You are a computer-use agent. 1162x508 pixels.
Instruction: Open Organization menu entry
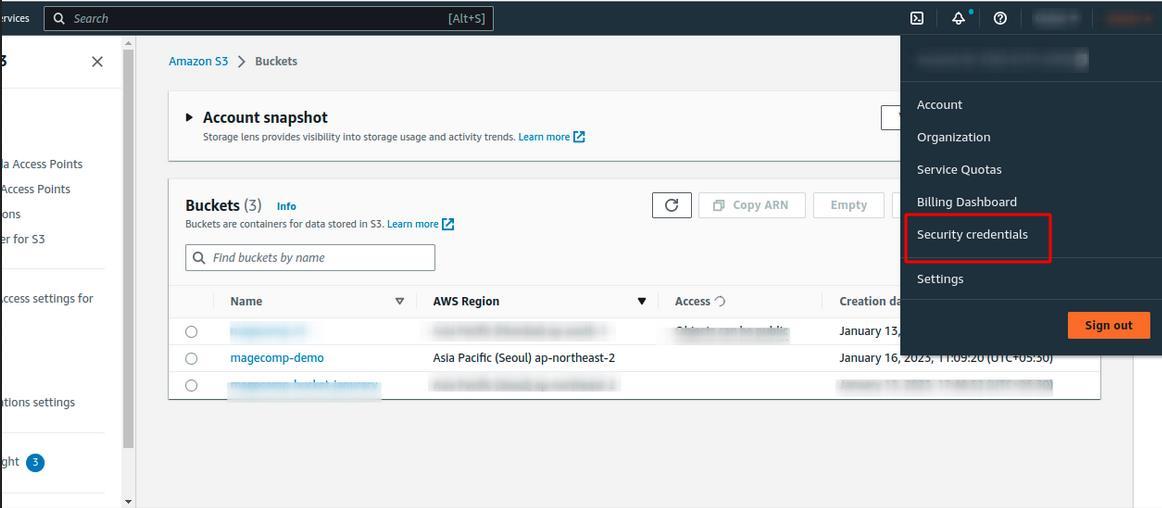[953, 137]
